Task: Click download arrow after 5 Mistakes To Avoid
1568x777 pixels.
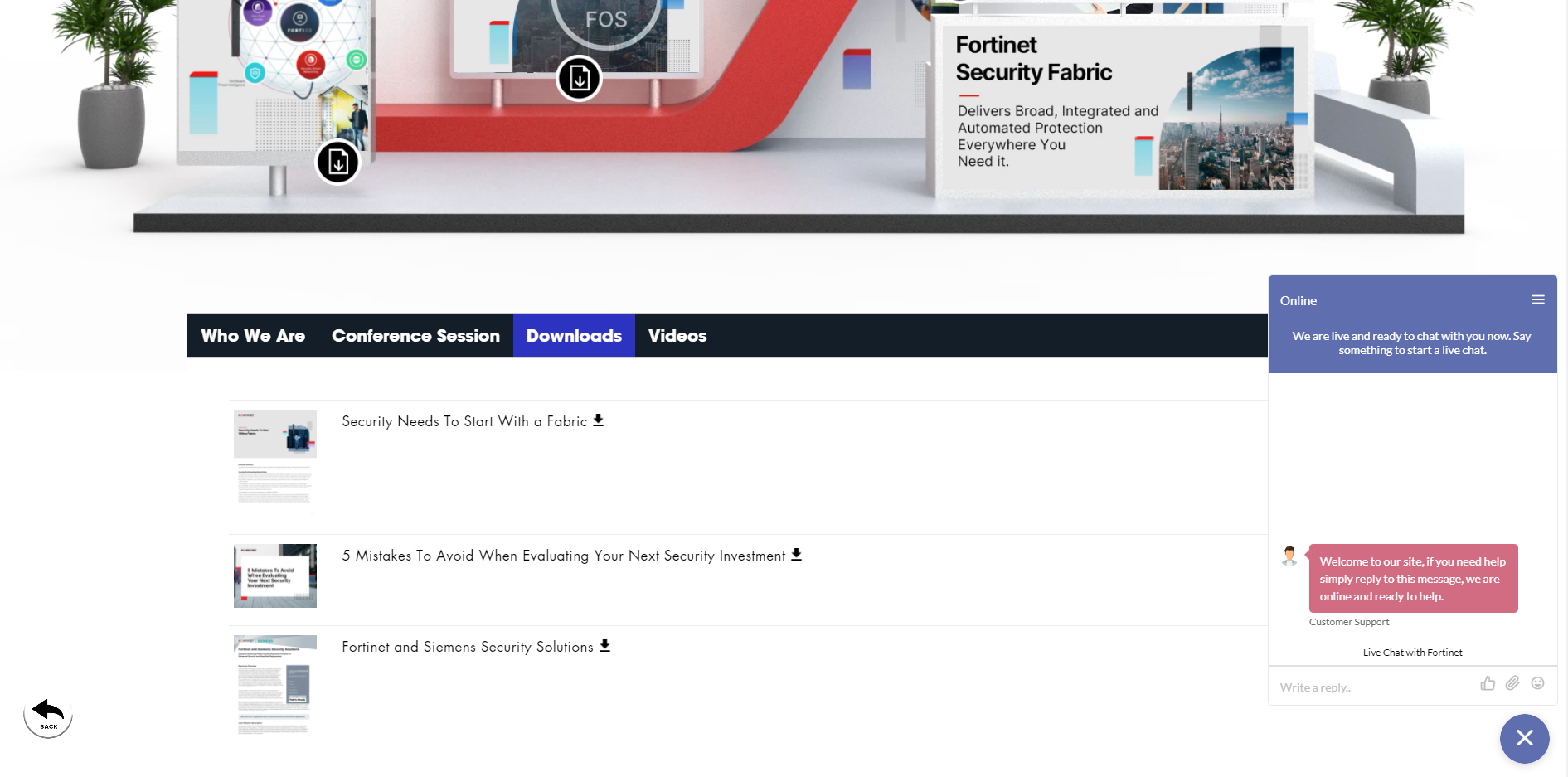Action: [x=796, y=555]
